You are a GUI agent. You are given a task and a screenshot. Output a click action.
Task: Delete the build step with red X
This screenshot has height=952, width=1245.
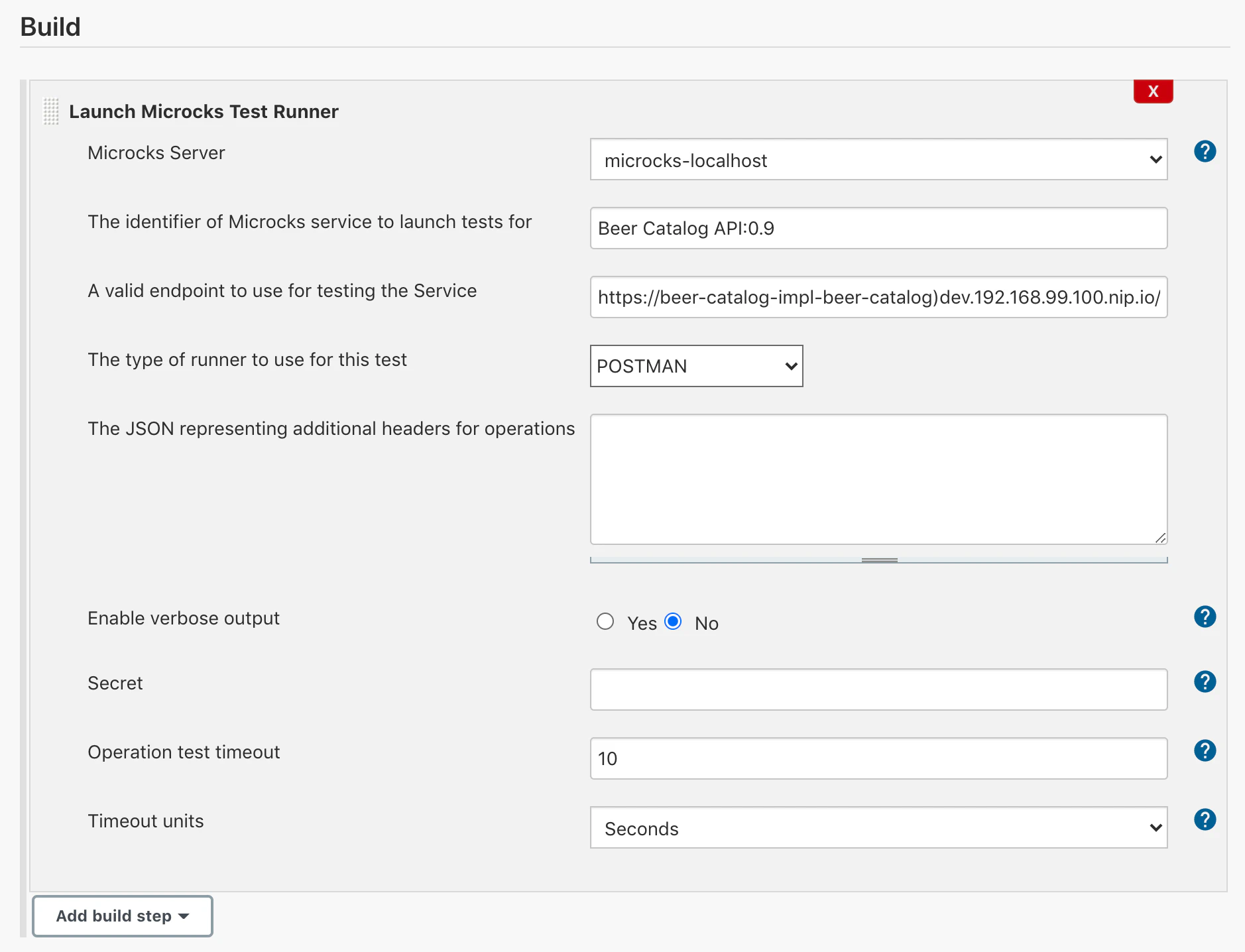click(1153, 91)
